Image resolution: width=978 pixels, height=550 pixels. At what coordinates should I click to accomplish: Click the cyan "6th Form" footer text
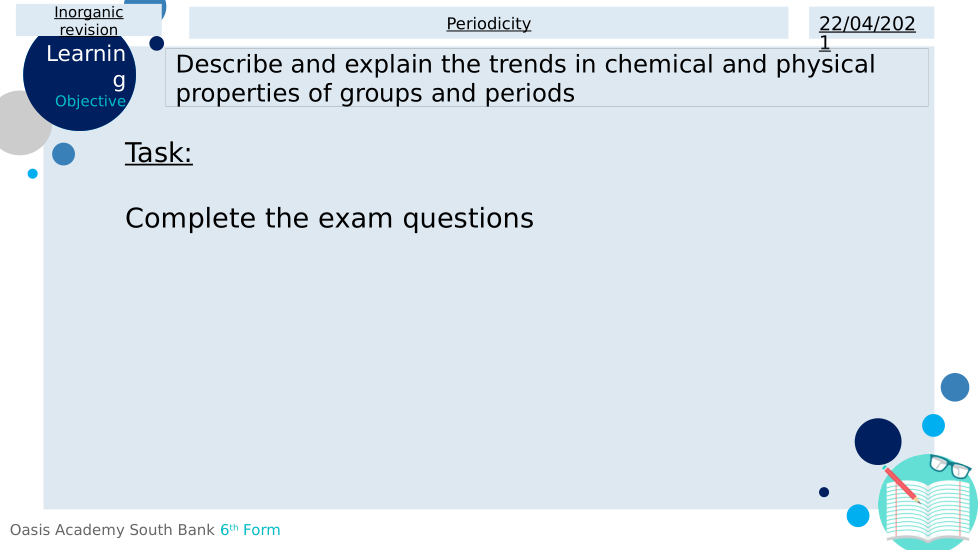pos(250,530)
